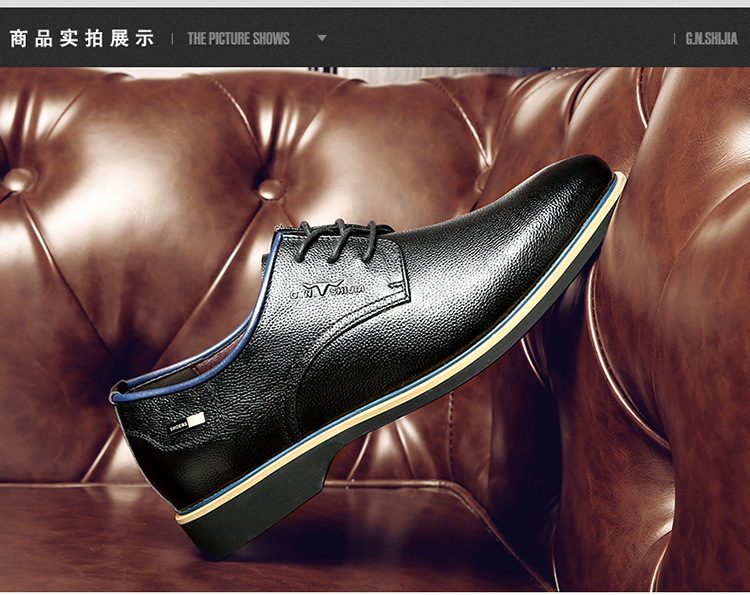Click 'THE PICTURE SHOWS' header text
750x595 pixels.
tap(238, 39)
